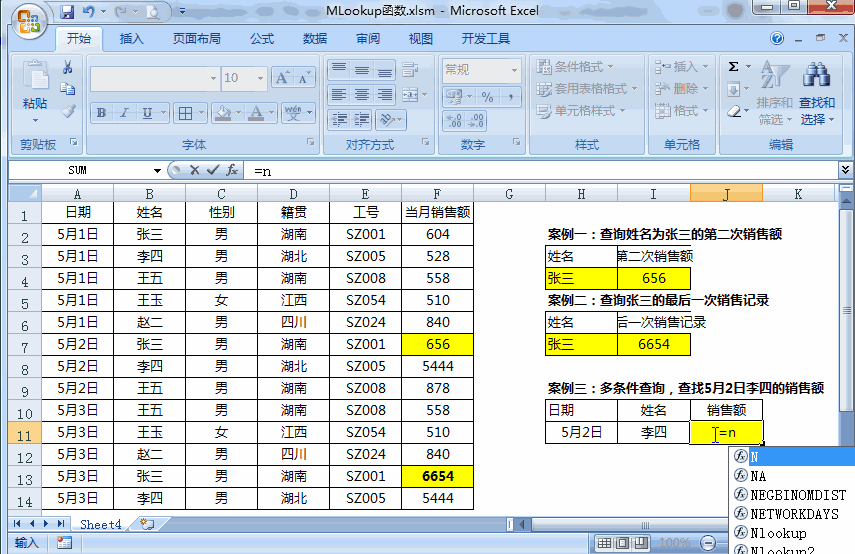Save the workbook using quick access toolbar
The width and height of the screenshot is (855, 554).
(67, 11)
